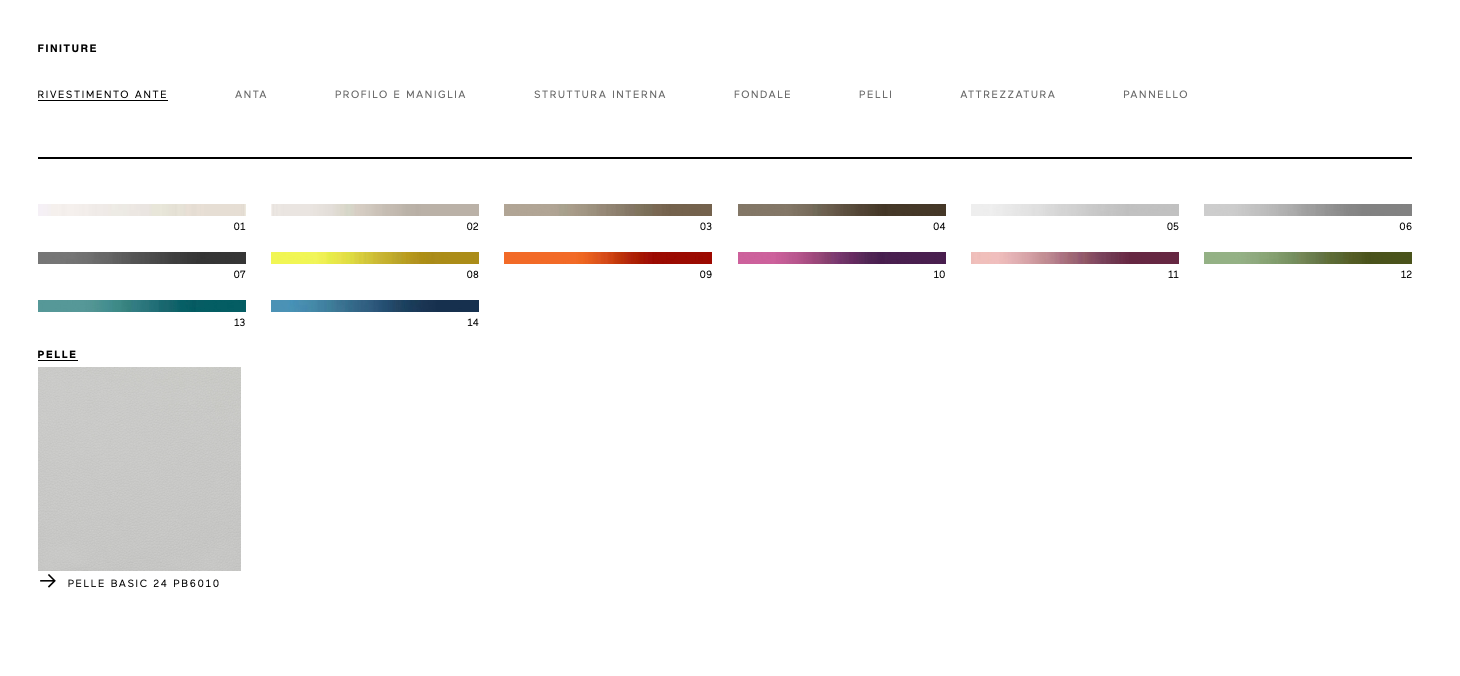The height and width of the screenshot is (676, 1460).
Task: Open the Pannello tab
Action: click(1155, 95)
